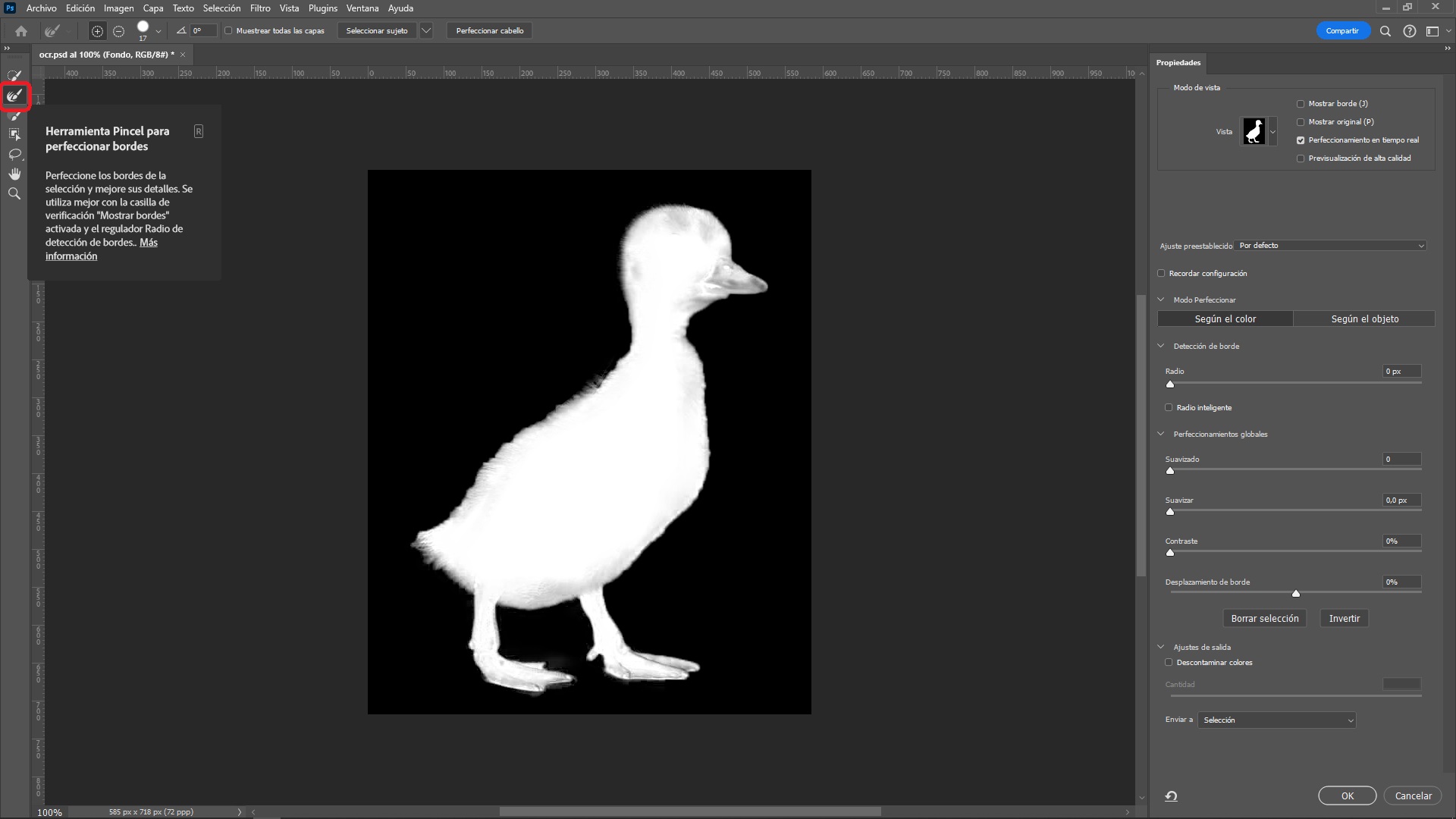This screenshot has width=1456, height=819.
Task: Toggle Muestrear todas las capas checkbox
Action: [x=228, y=31]
